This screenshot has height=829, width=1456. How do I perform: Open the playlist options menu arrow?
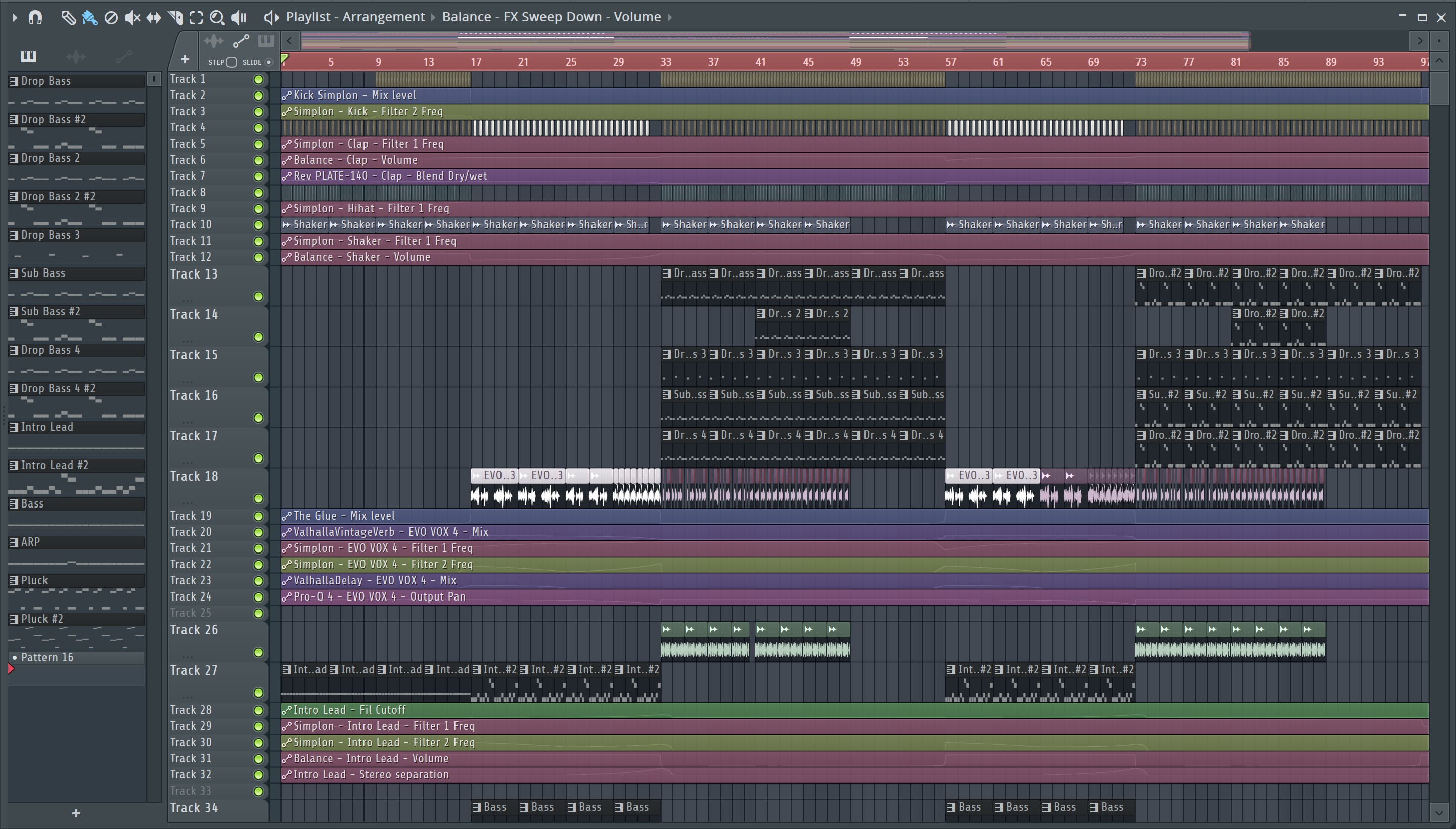click(x=15, y=18)
